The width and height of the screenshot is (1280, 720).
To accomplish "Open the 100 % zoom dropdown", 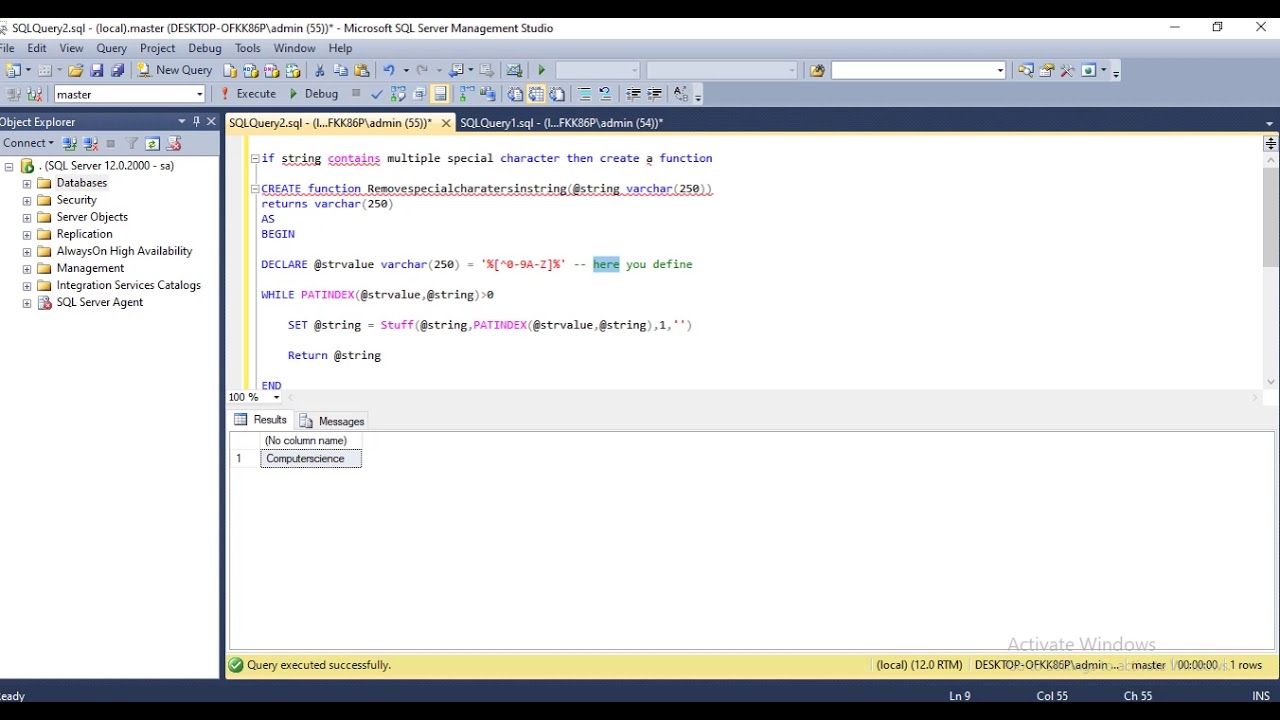I will tap(276, 398).
